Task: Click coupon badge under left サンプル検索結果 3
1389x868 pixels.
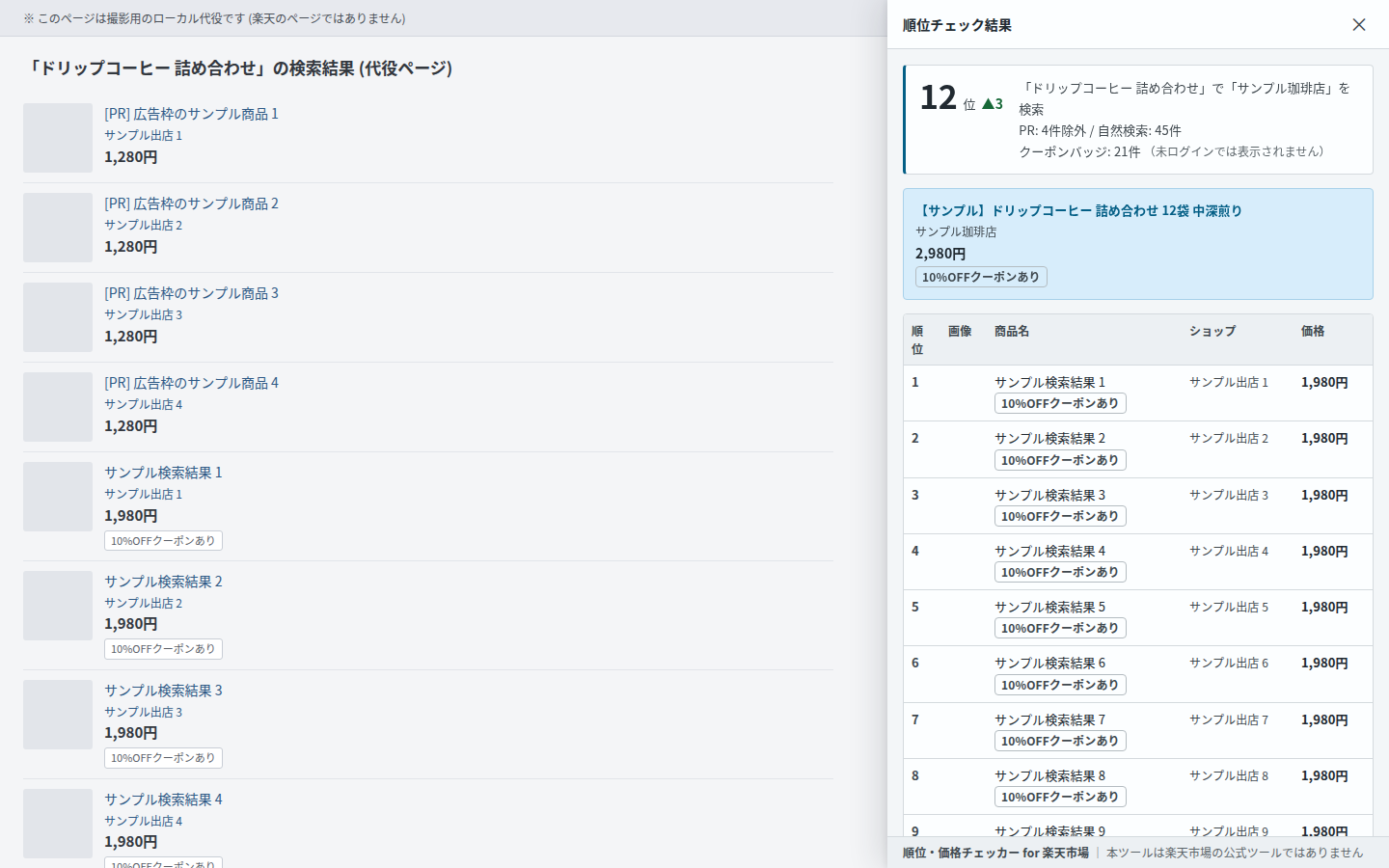Action: [163, 758]
